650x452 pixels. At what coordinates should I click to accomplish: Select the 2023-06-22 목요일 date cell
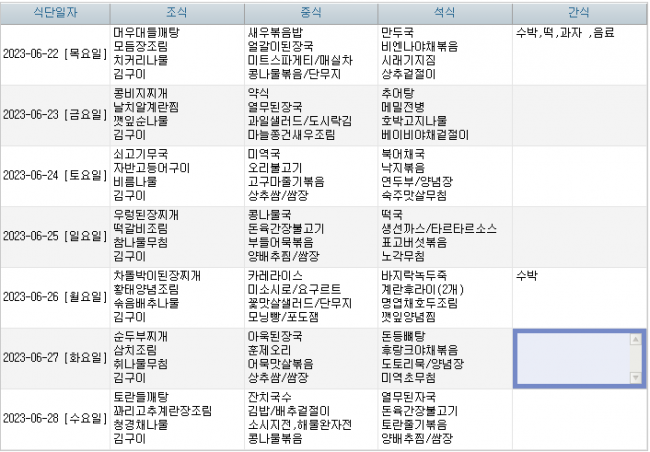coord(55,55)
